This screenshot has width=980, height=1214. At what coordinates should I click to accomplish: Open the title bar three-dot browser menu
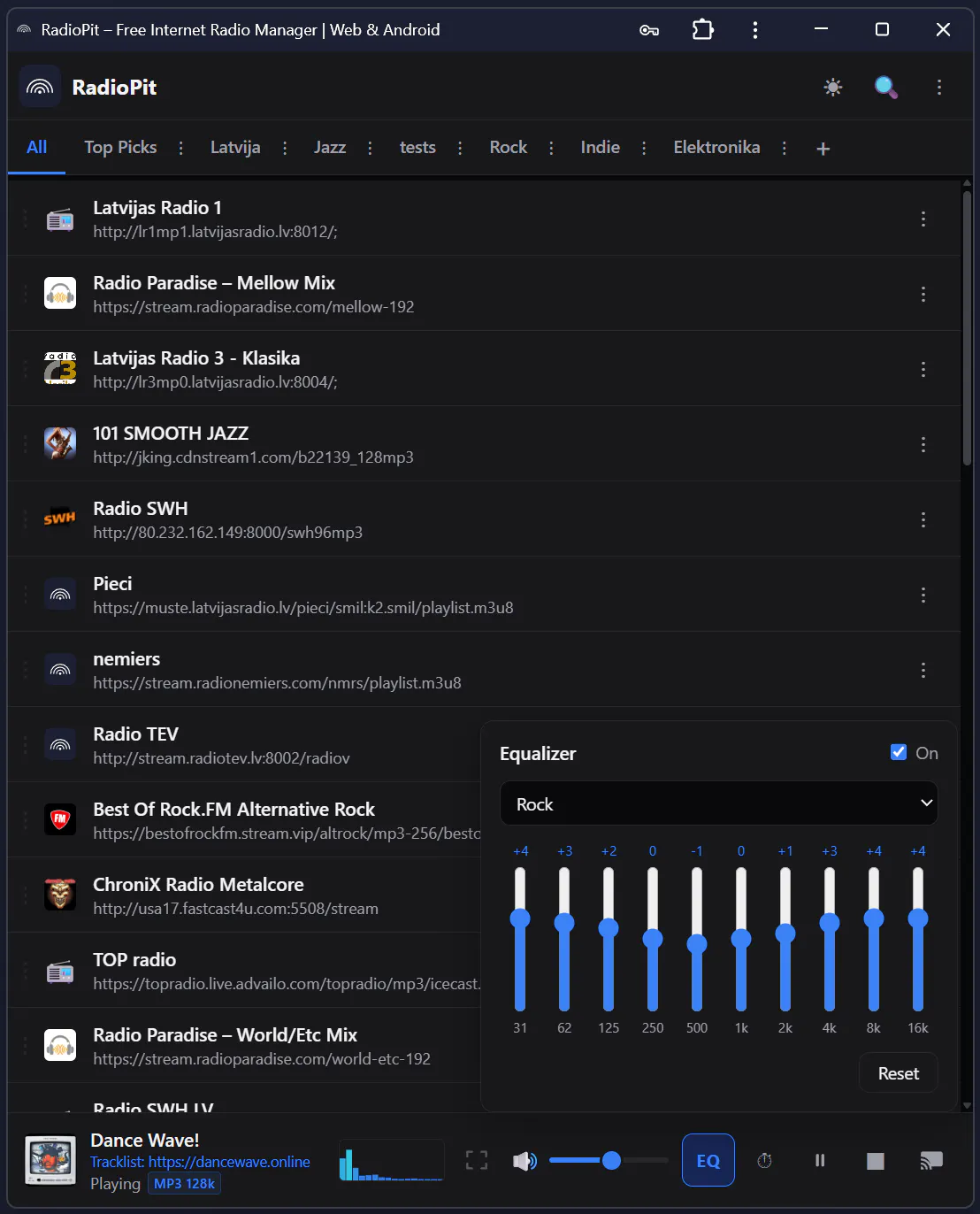click(x=754, y=30)
